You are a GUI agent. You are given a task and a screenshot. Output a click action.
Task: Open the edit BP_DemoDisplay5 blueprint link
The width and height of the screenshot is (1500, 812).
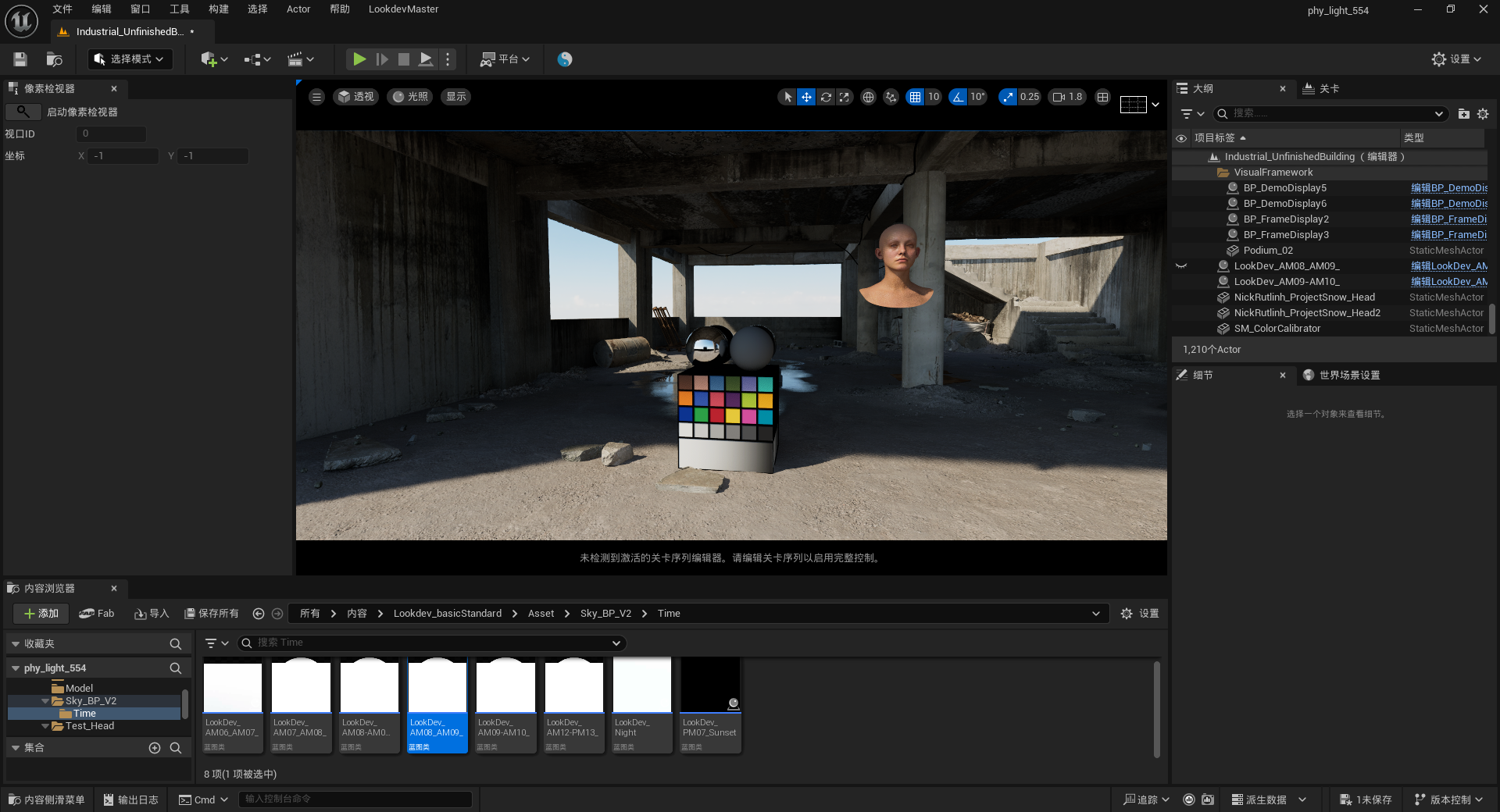coord(1448,188)
